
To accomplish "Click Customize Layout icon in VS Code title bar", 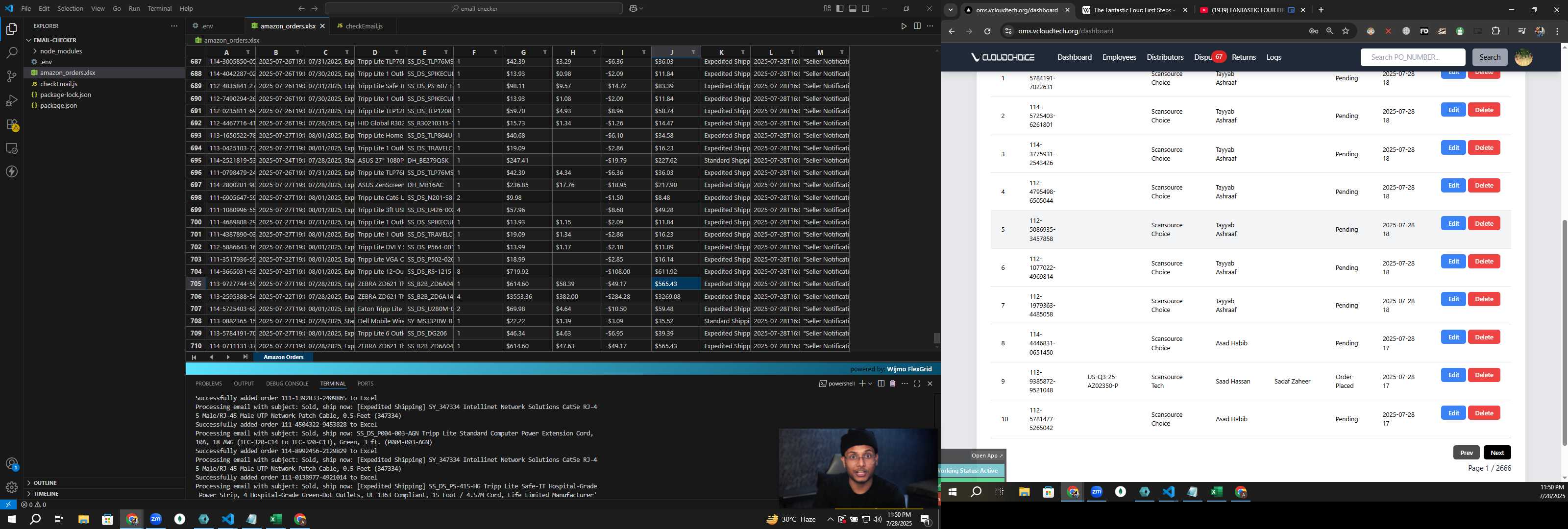I will point(827,8).
